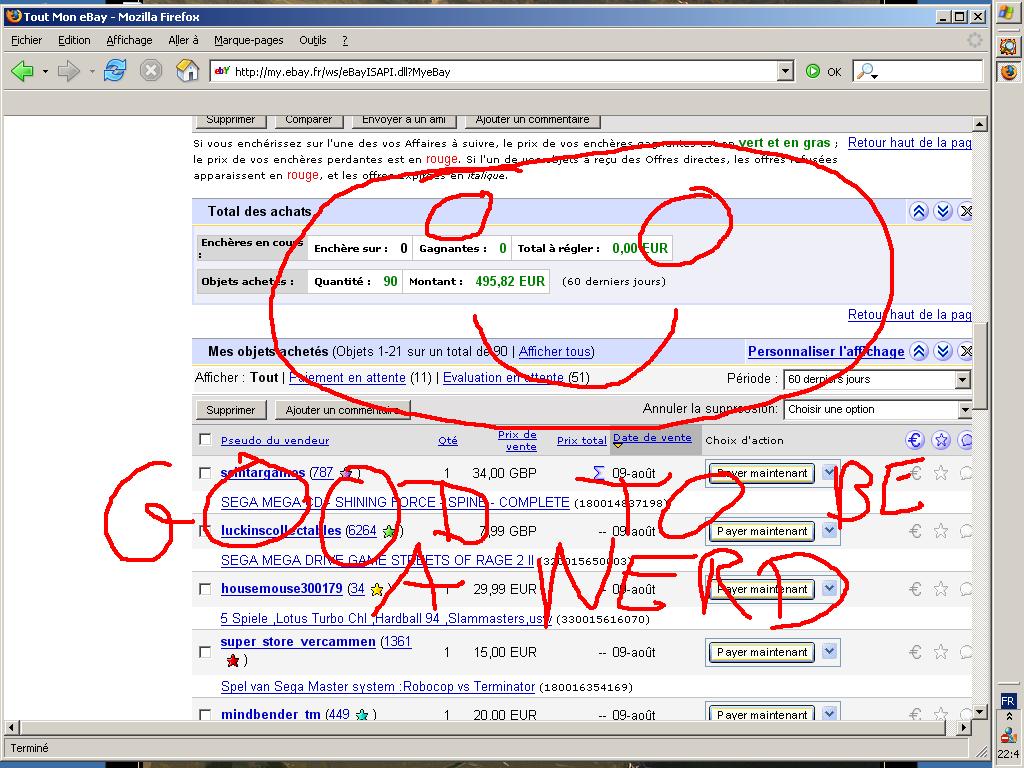Toggle the select-all checkbox in table header
1024x768 pixels.
click(205, 440)
